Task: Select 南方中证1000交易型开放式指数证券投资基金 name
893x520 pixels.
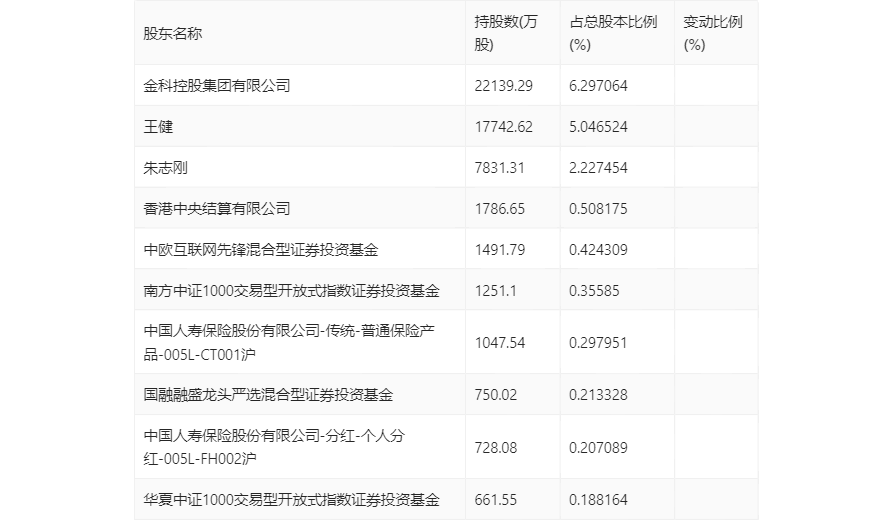Action: [x=291, y=290]
